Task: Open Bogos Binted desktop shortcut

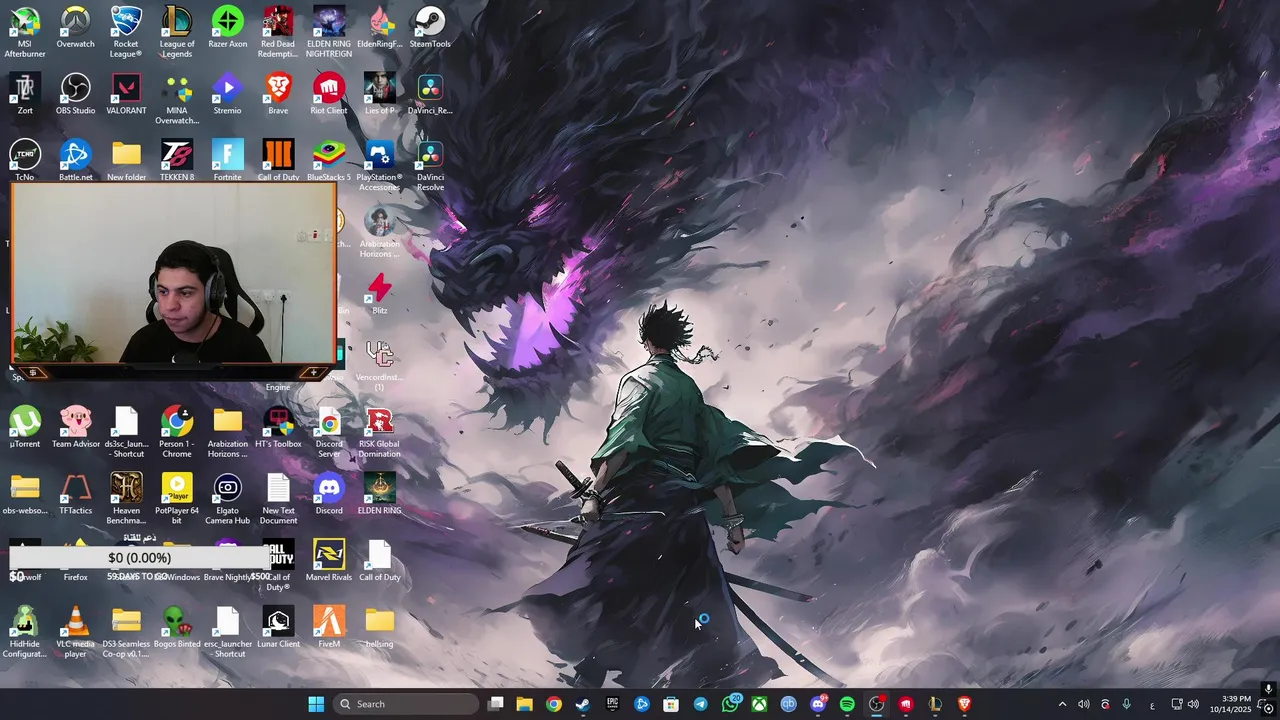Action: (x=177, y=628)
